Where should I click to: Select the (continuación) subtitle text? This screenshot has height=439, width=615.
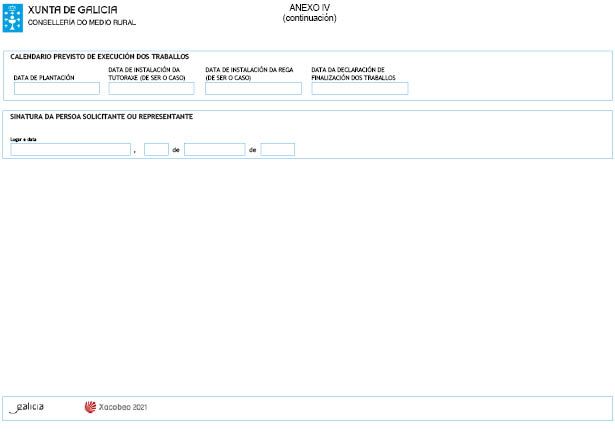click(x=309, y=18)
